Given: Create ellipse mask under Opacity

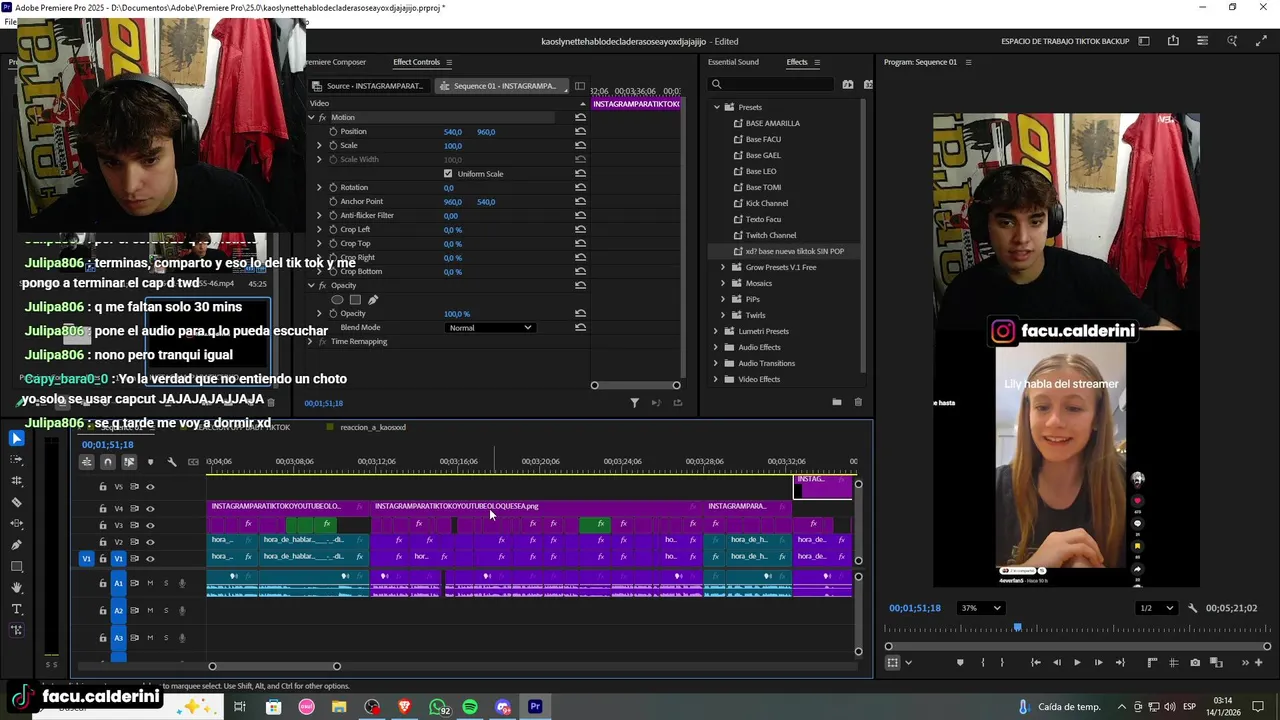Looking at the screenshot, I should (337, 300).
